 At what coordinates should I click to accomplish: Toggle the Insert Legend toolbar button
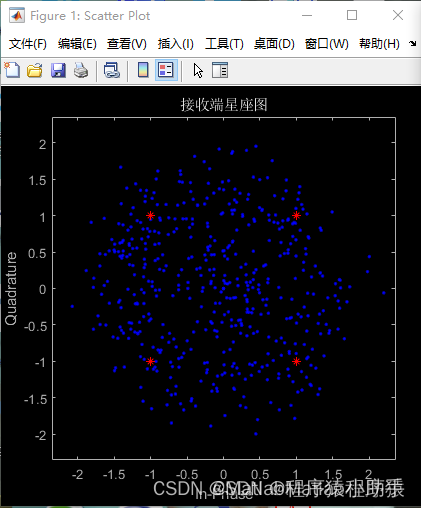coord(166,70)
